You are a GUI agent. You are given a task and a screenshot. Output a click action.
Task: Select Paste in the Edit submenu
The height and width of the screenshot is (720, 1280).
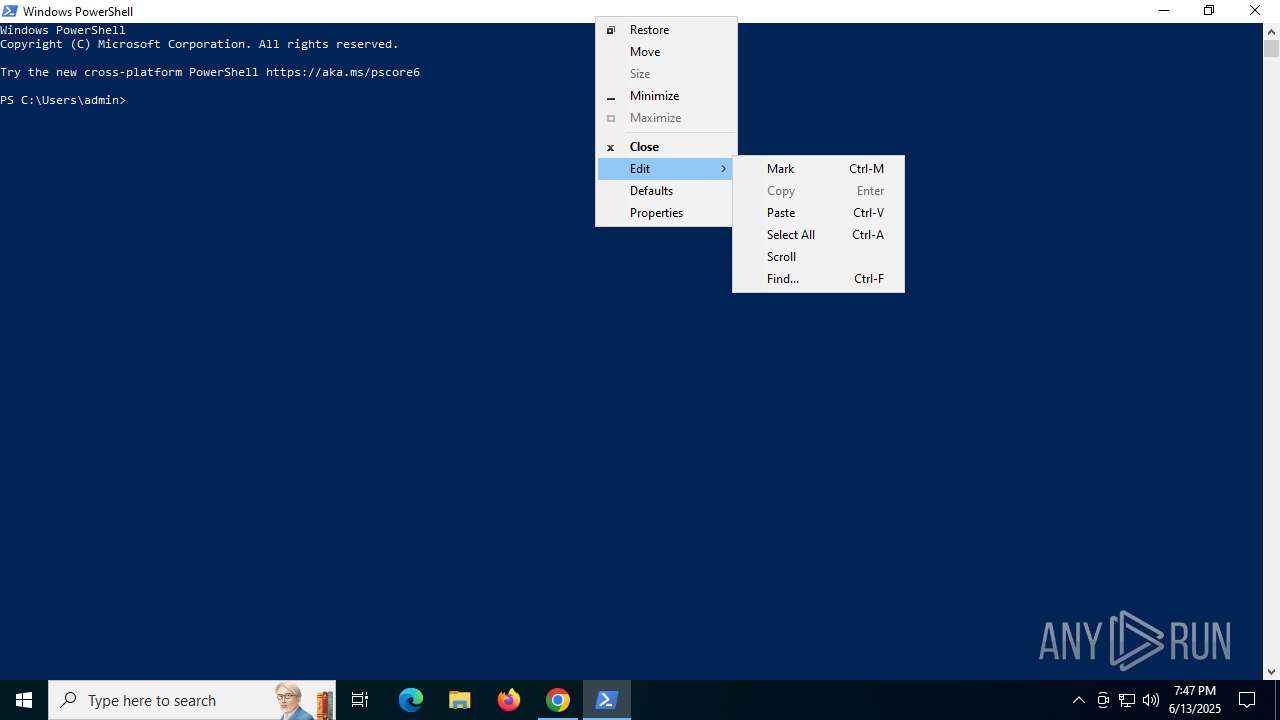pyautogui.click(x=818, y=213)
